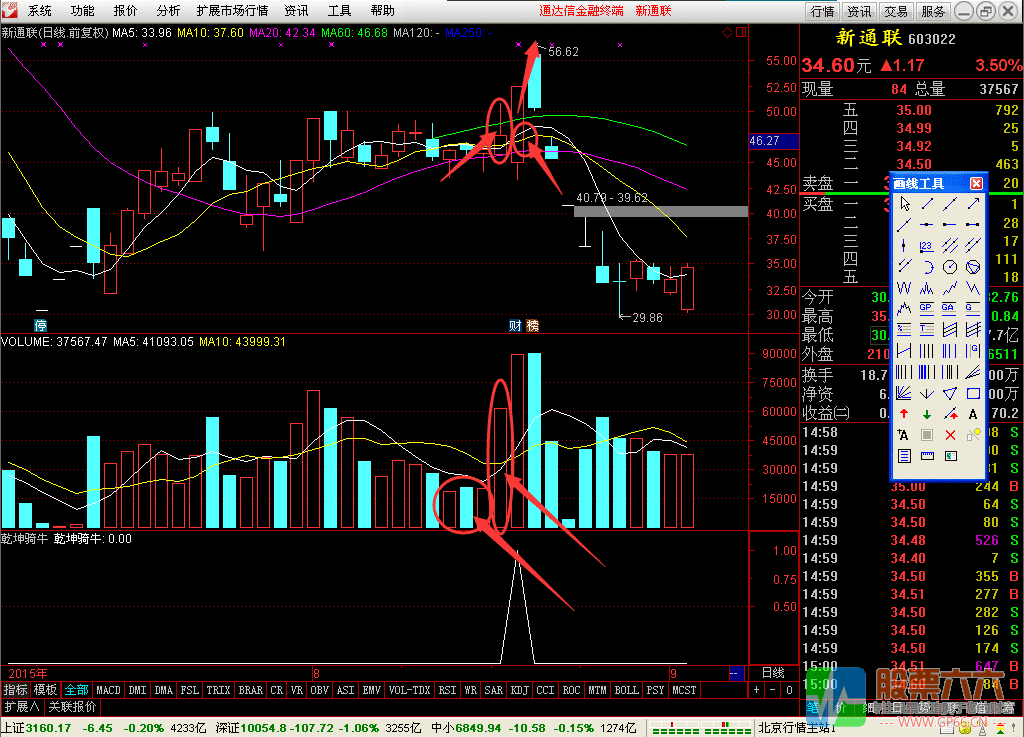Image resolution: width=1024 pixels, height=737 pixels.
Task: Click the plus zoom button below chart
Action: pos(756,690)
